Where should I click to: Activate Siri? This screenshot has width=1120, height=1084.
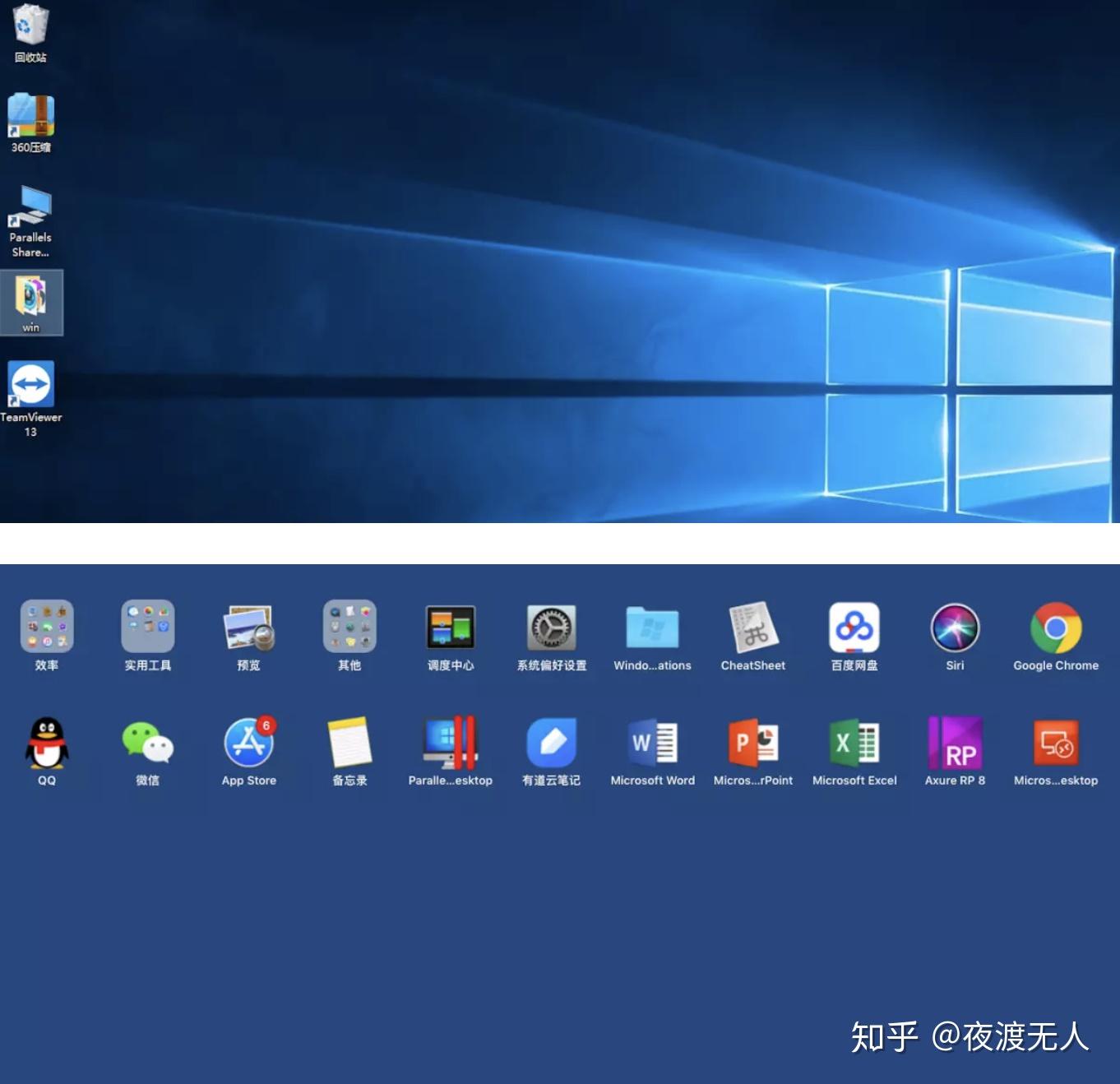pos(955,629)
